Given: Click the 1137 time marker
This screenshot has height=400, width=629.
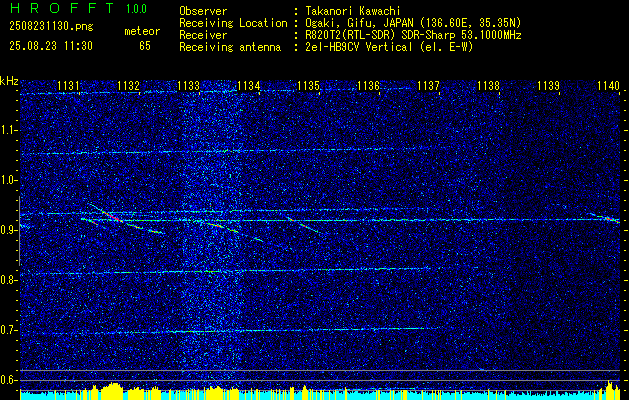Looking at the screenshot, I should click(x=428, y=85).
